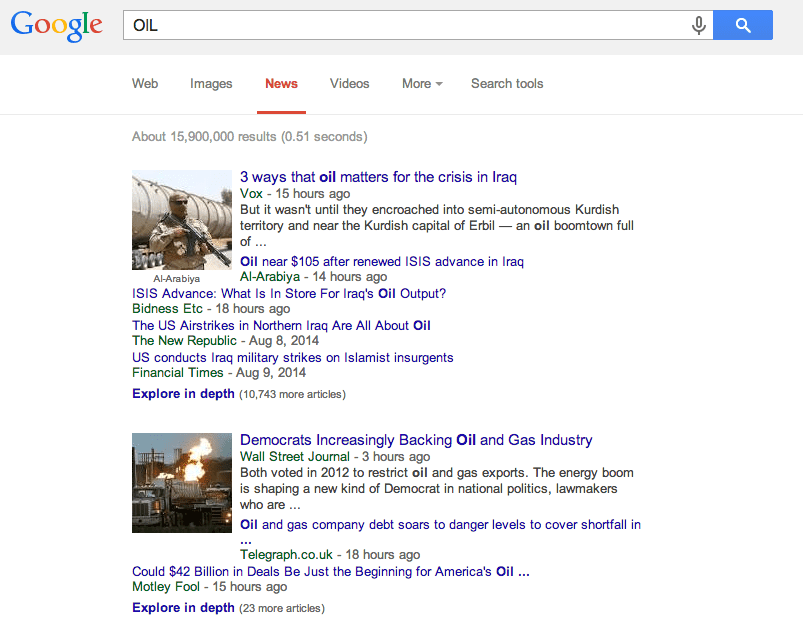Switch to the Images tab
The image size is (803, 620).
pos(211,83)
